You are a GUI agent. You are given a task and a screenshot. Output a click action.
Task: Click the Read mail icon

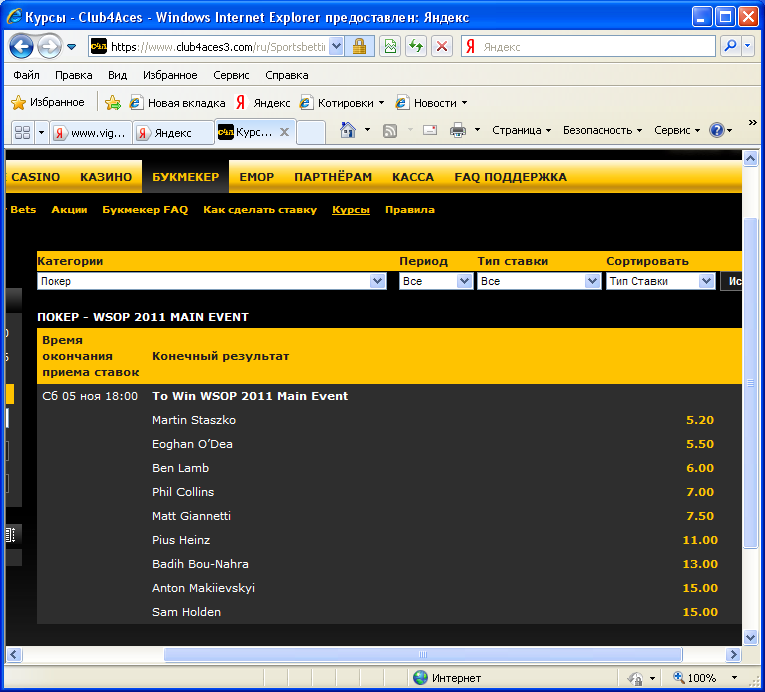pyautogui.click(x=430, y=130)
